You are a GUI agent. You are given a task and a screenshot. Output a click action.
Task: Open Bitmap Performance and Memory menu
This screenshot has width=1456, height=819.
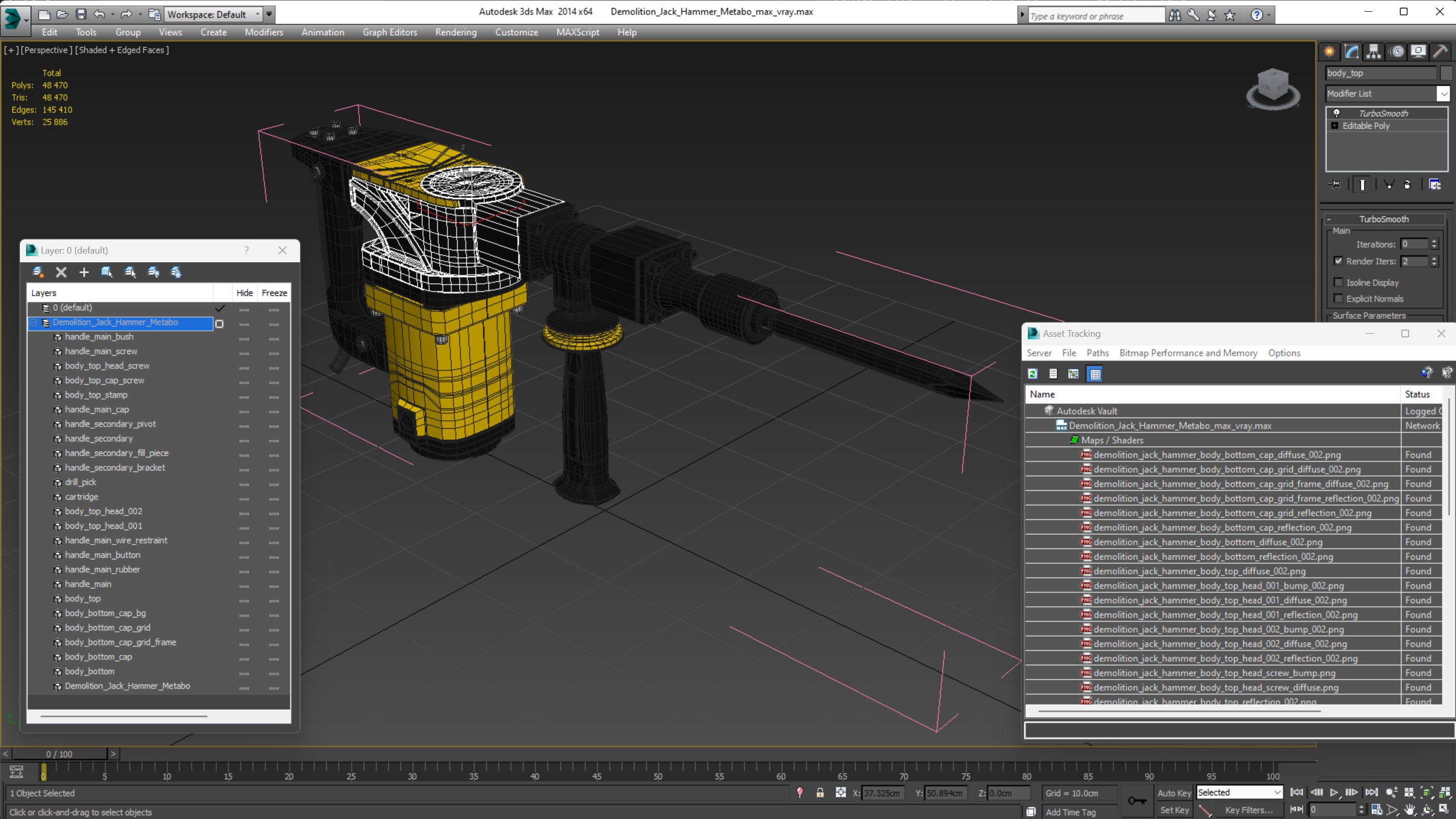(x=1188, y=353)
